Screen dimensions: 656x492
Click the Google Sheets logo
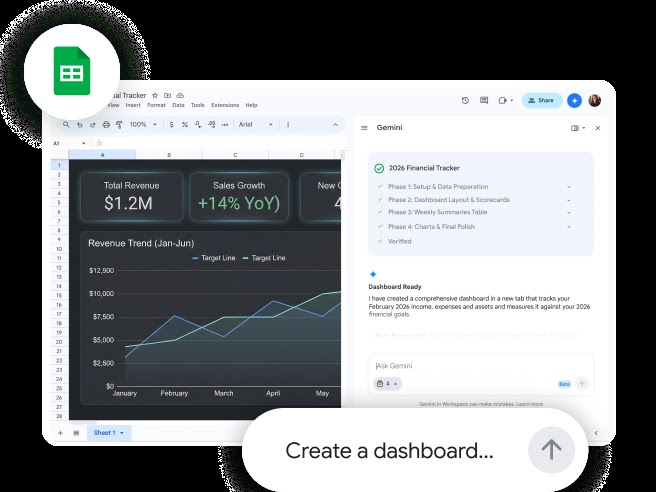[72, 71]
